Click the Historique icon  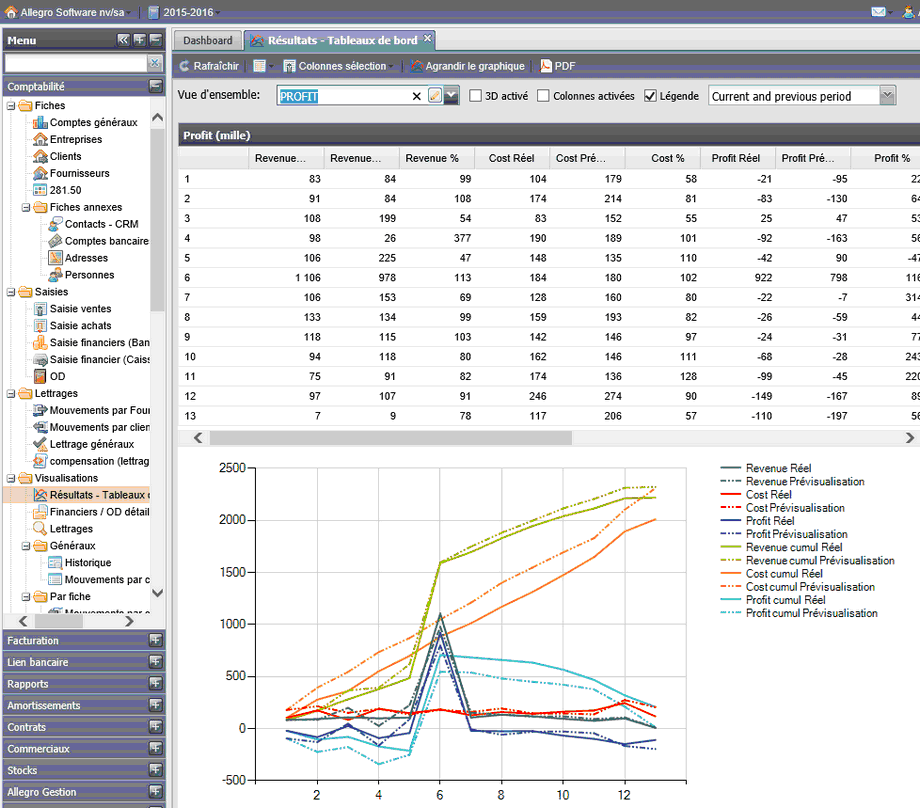(55, 563)
